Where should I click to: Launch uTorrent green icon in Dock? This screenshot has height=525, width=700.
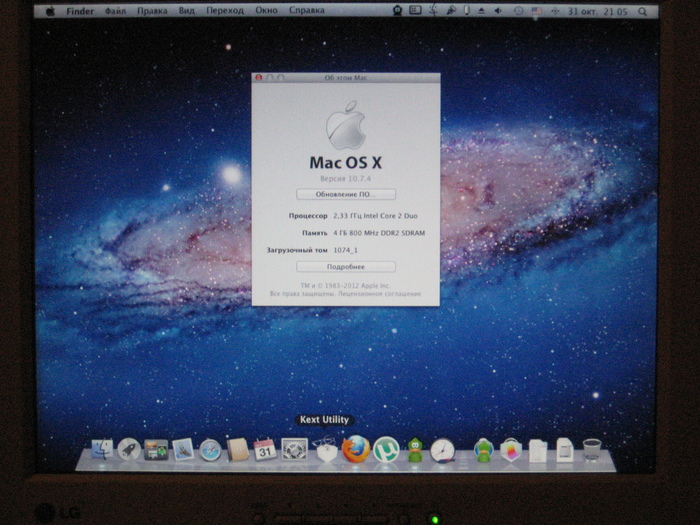(x=386, y=450)
